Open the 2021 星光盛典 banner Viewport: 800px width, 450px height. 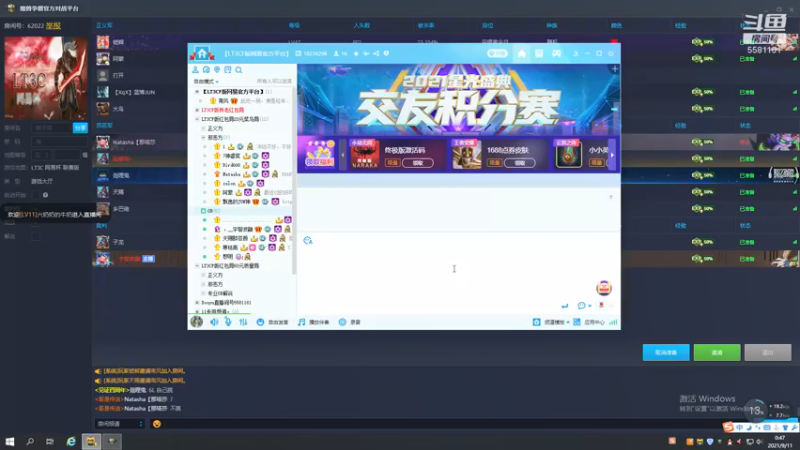(x=459, y=99)
